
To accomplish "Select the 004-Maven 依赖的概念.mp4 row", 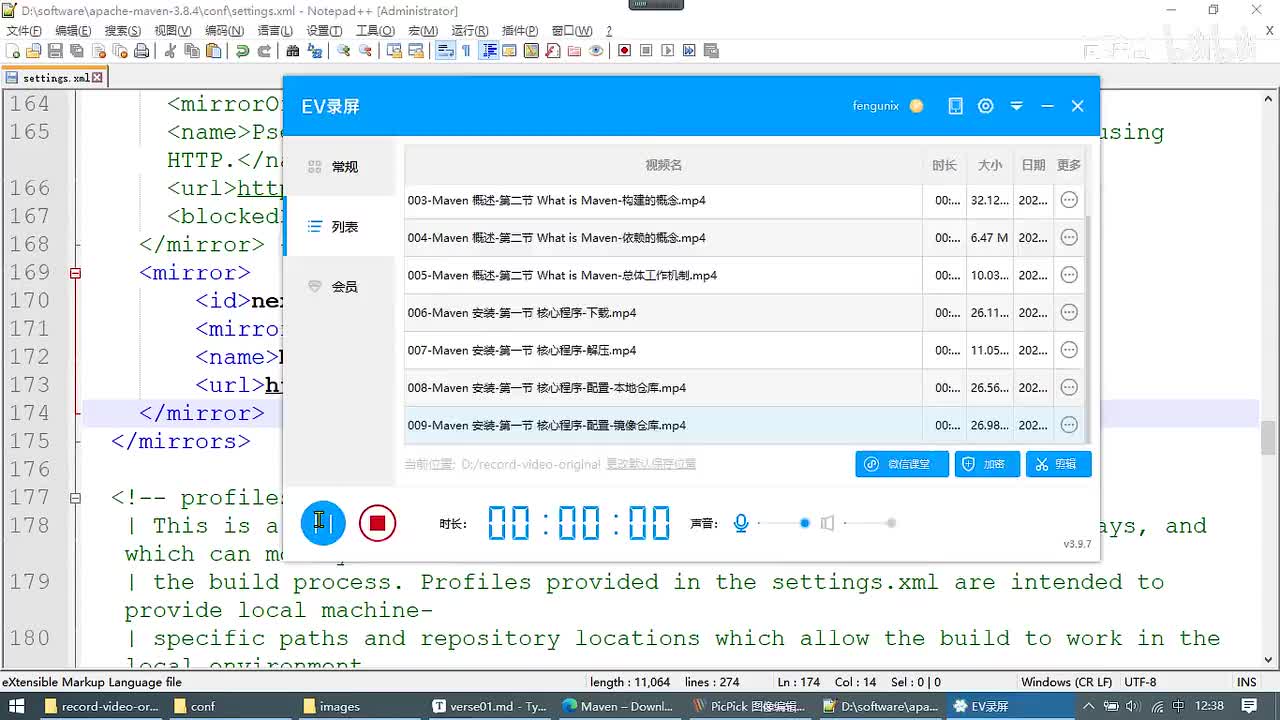I will [x=744, y=238].
